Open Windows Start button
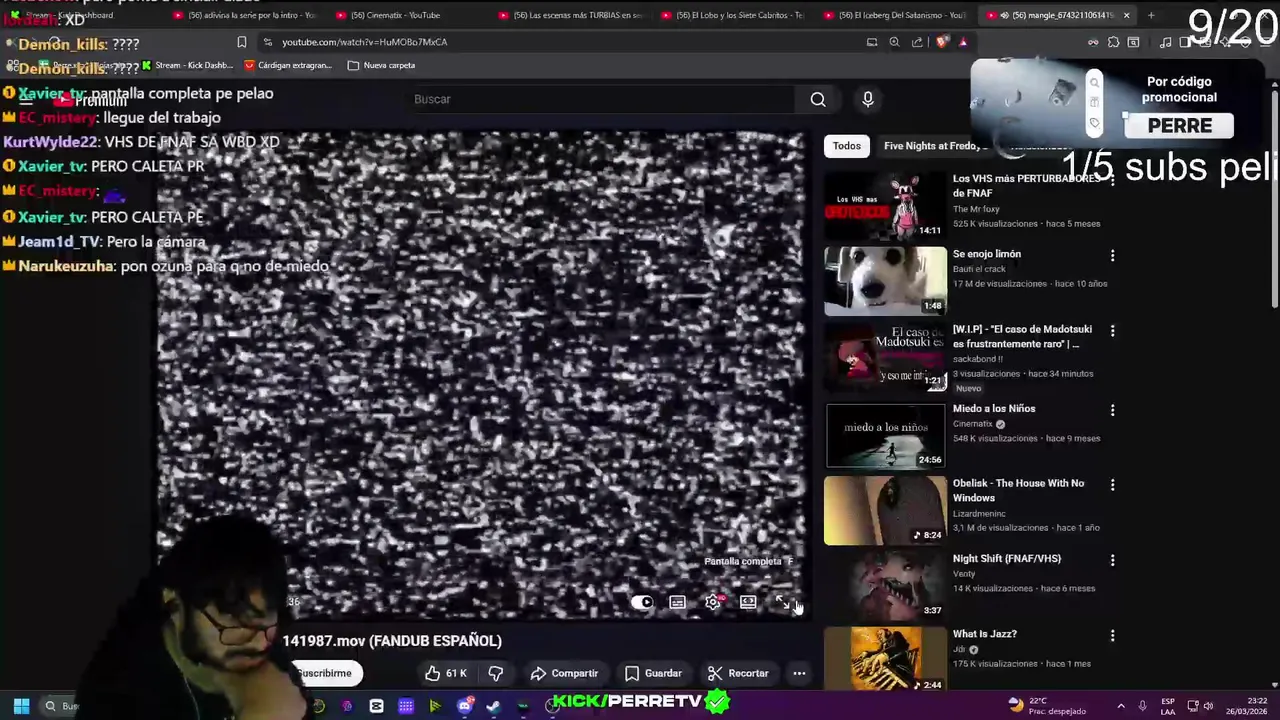Viewport: 1280px width, 720px height. coord(21,706)
